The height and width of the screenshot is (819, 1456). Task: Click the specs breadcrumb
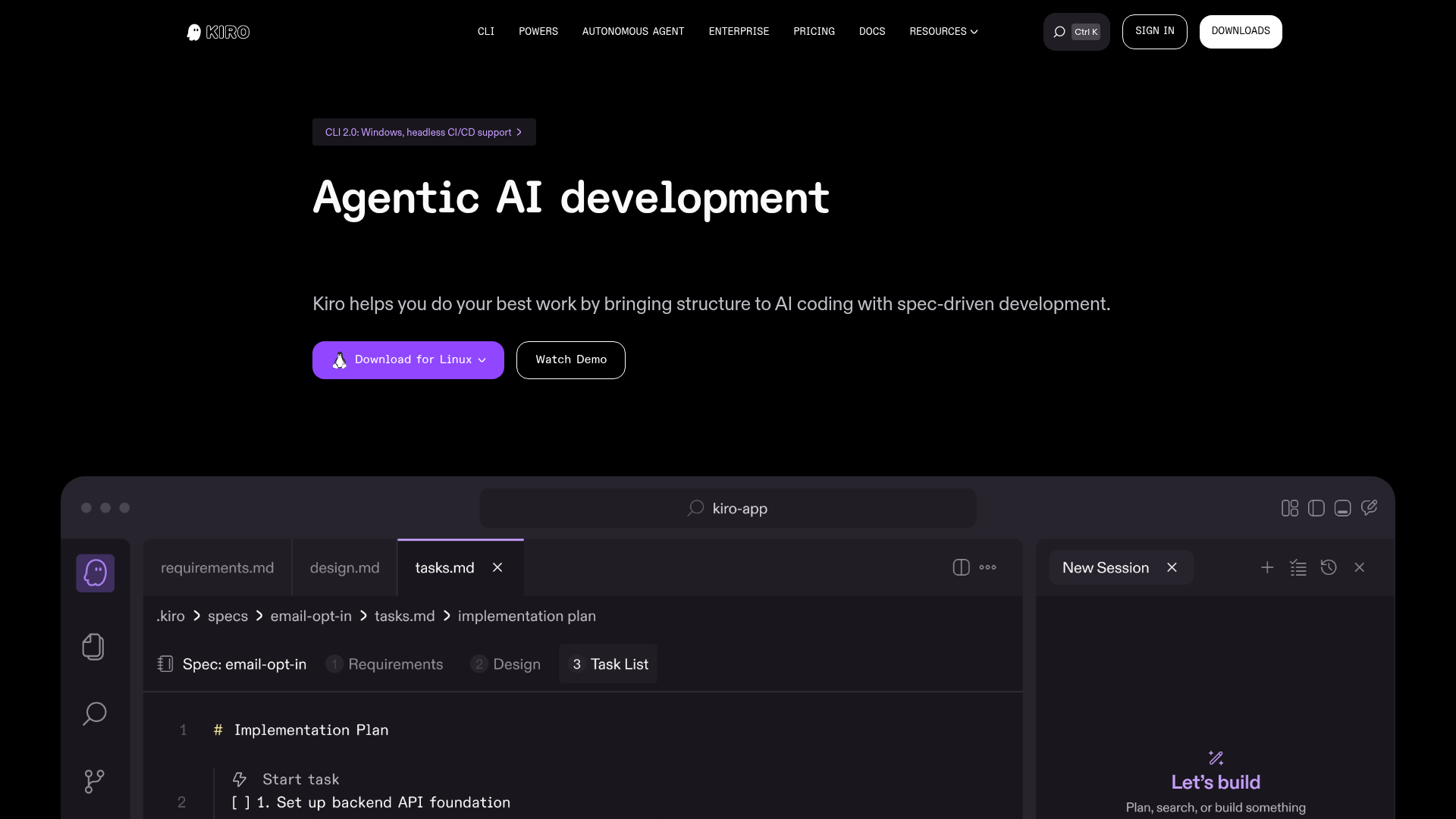pos(228,617)
